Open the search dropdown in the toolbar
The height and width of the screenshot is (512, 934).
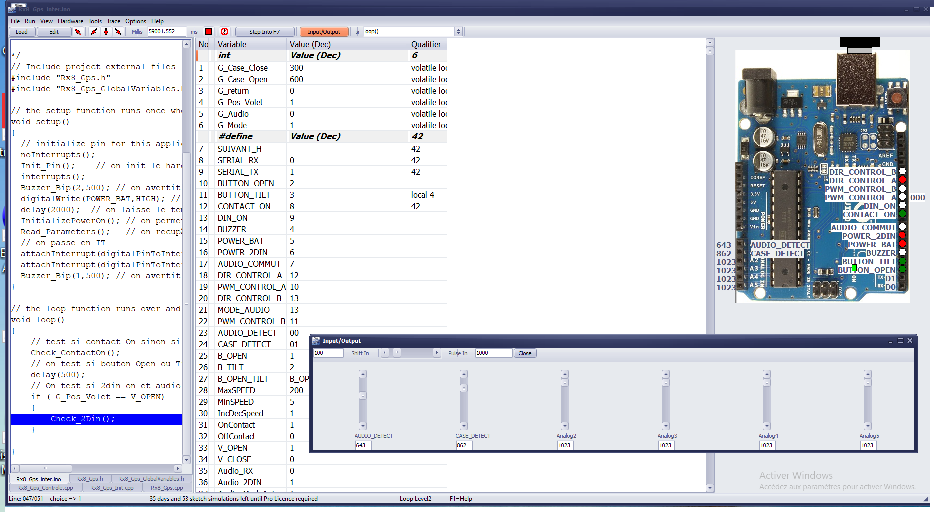click(x=457, y=32)
